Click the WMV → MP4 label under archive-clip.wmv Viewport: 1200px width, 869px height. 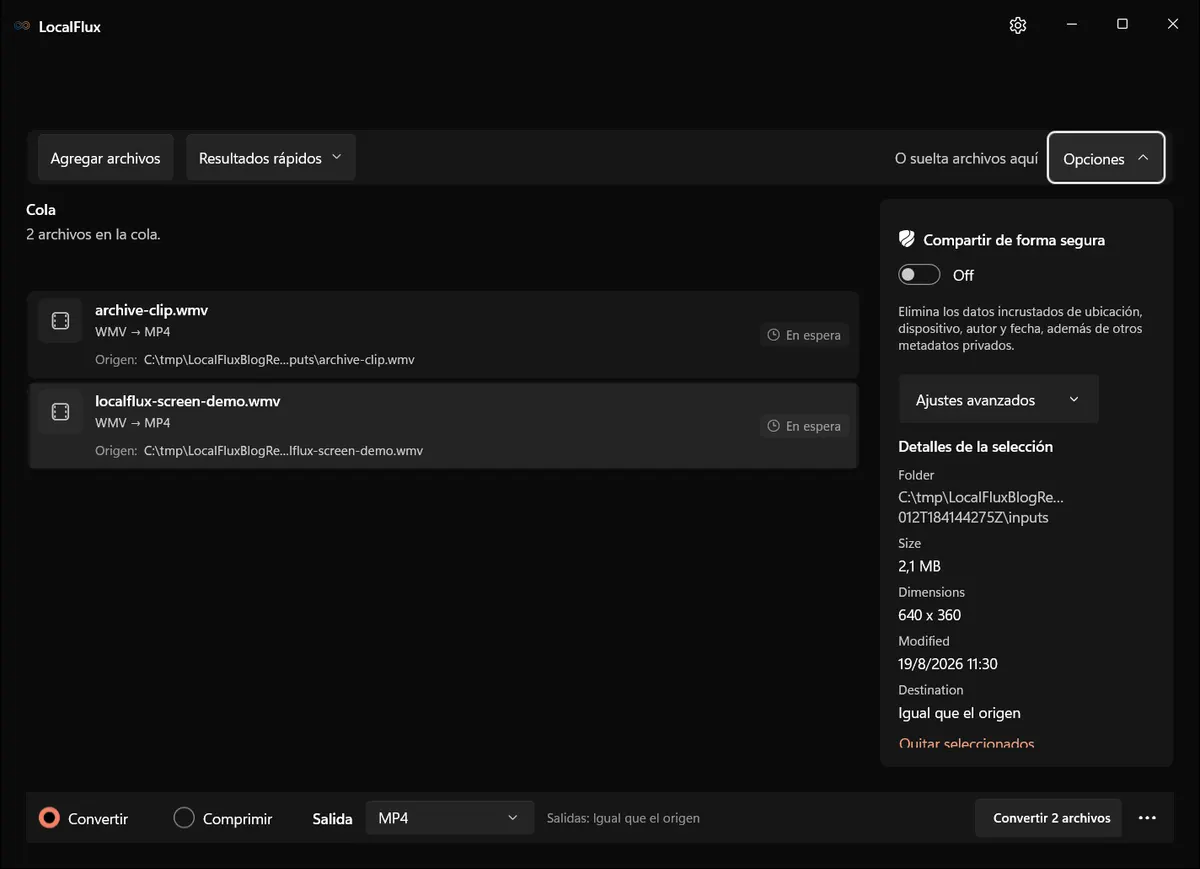click(x=133, y=332)
